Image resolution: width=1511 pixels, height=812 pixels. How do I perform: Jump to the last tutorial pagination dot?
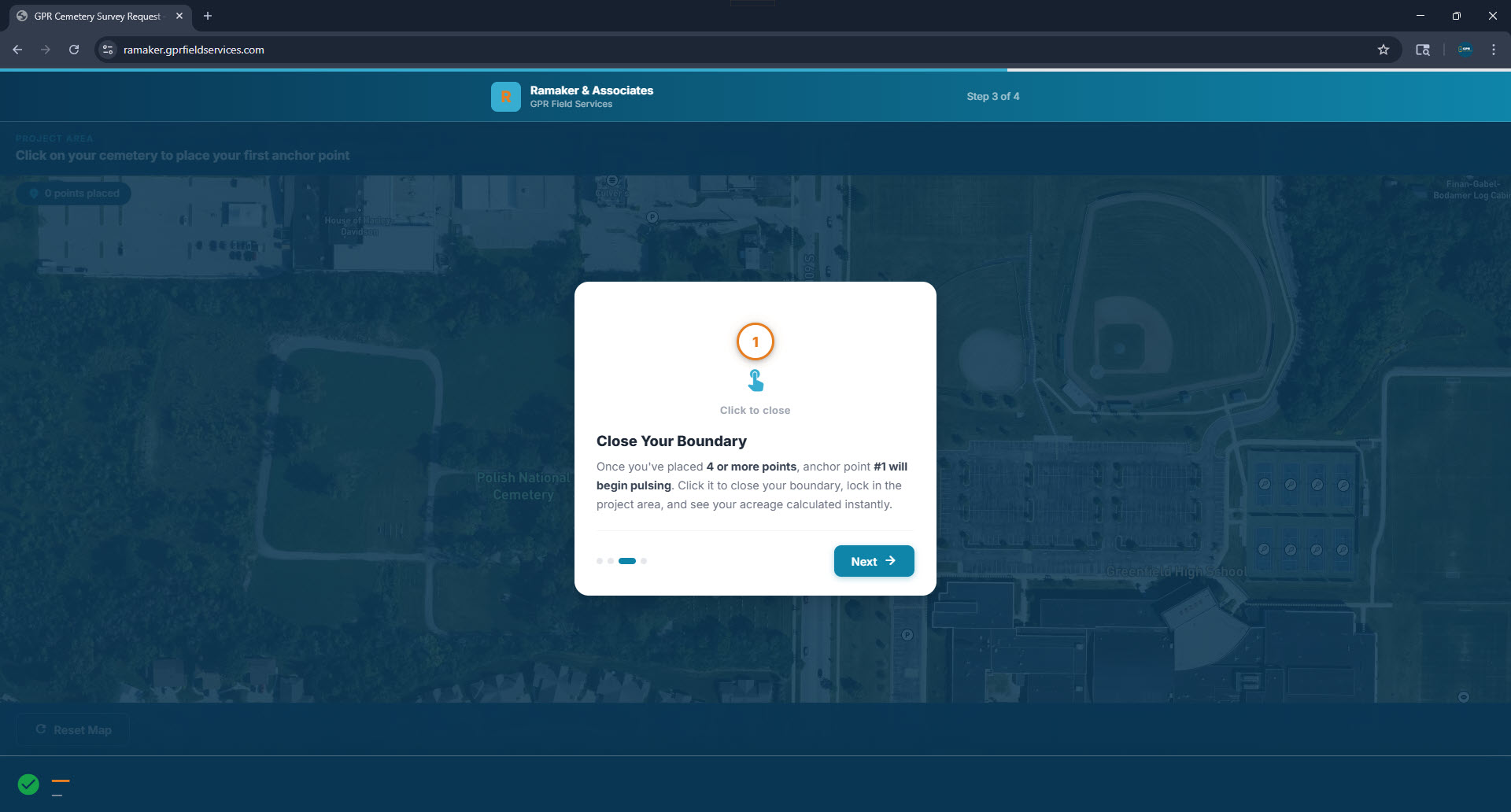pos(644,561)
